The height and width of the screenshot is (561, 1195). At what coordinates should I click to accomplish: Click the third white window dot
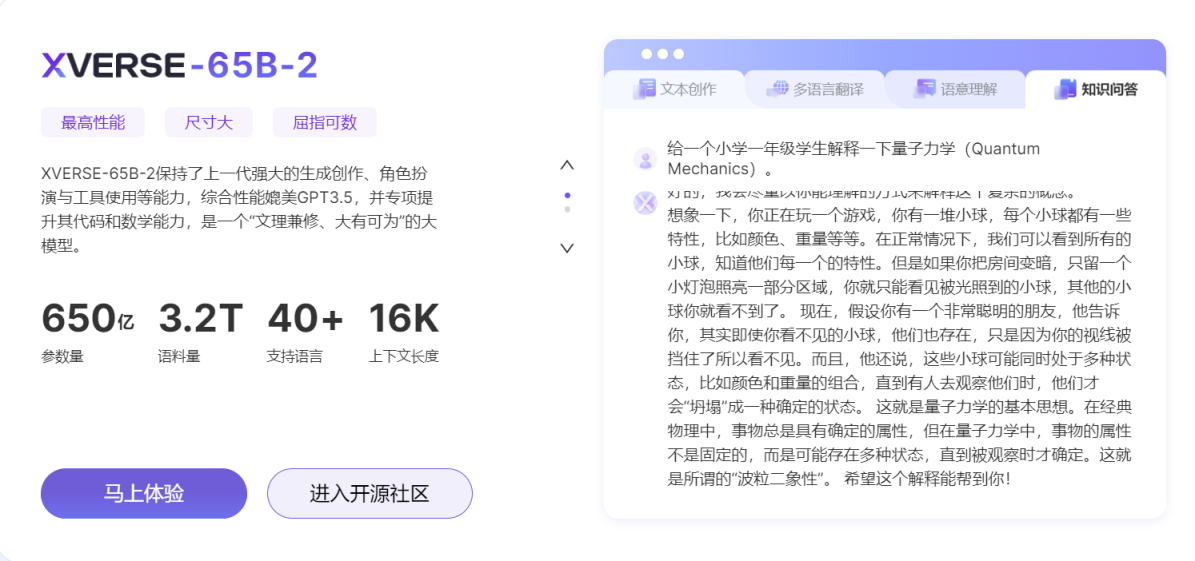click(678, 54)
